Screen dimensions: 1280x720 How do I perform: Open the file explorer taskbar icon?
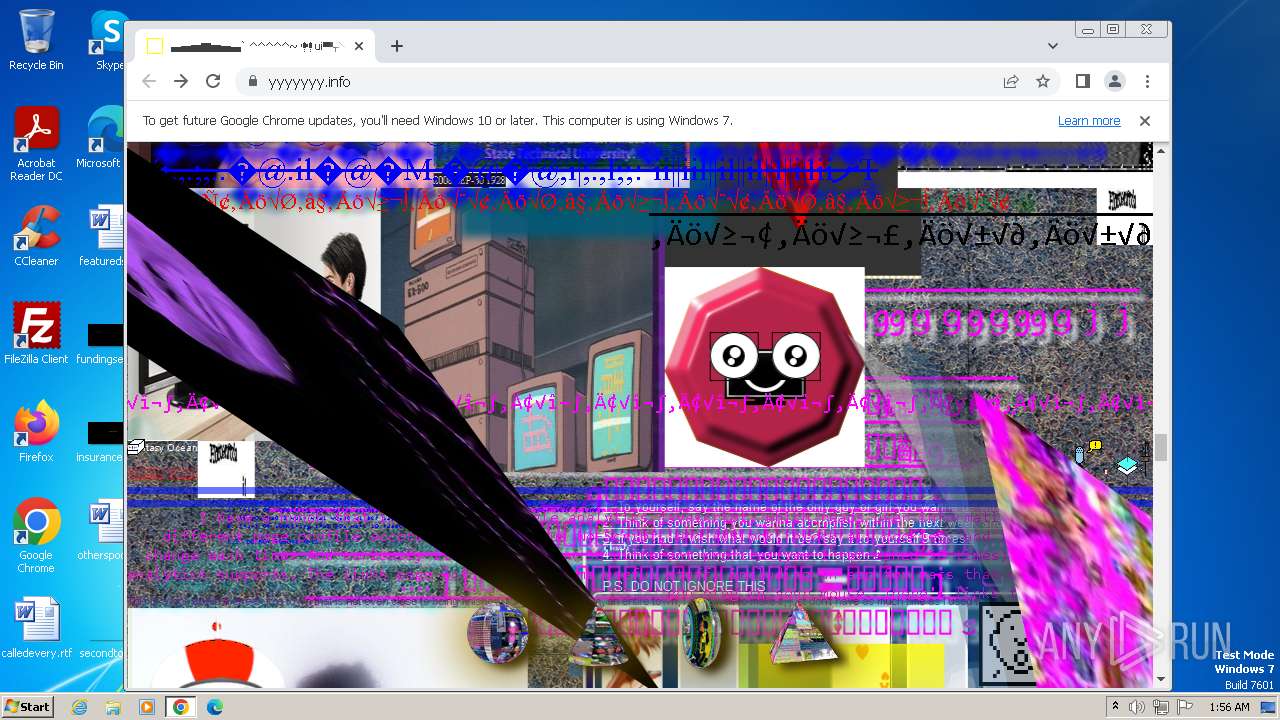[x=113, y=707]
